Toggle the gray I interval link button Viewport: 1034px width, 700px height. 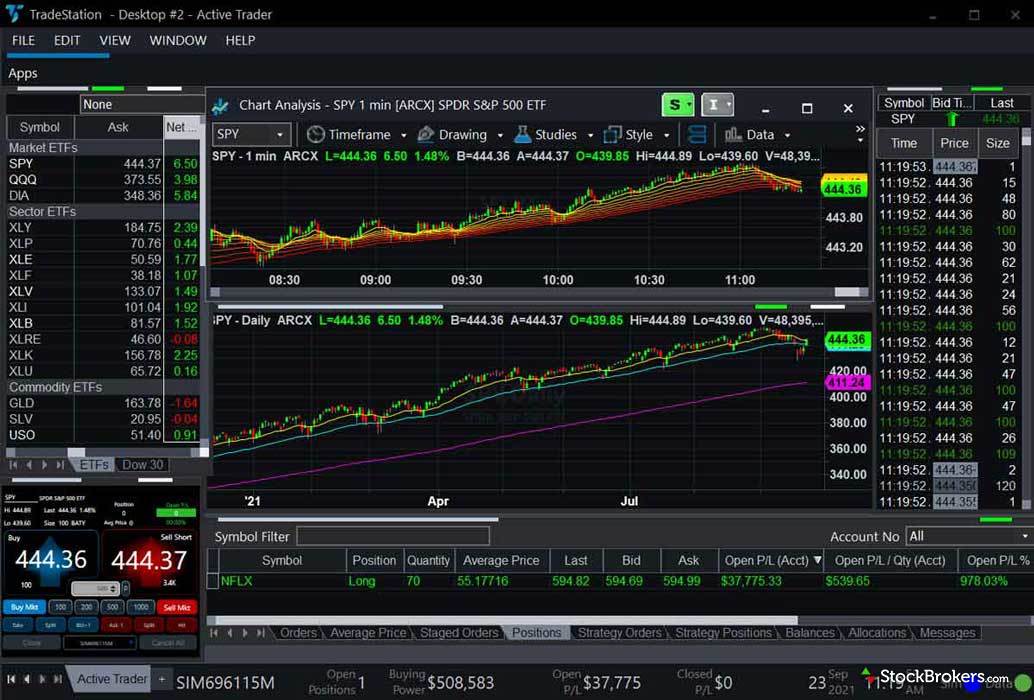coord(716,105)
